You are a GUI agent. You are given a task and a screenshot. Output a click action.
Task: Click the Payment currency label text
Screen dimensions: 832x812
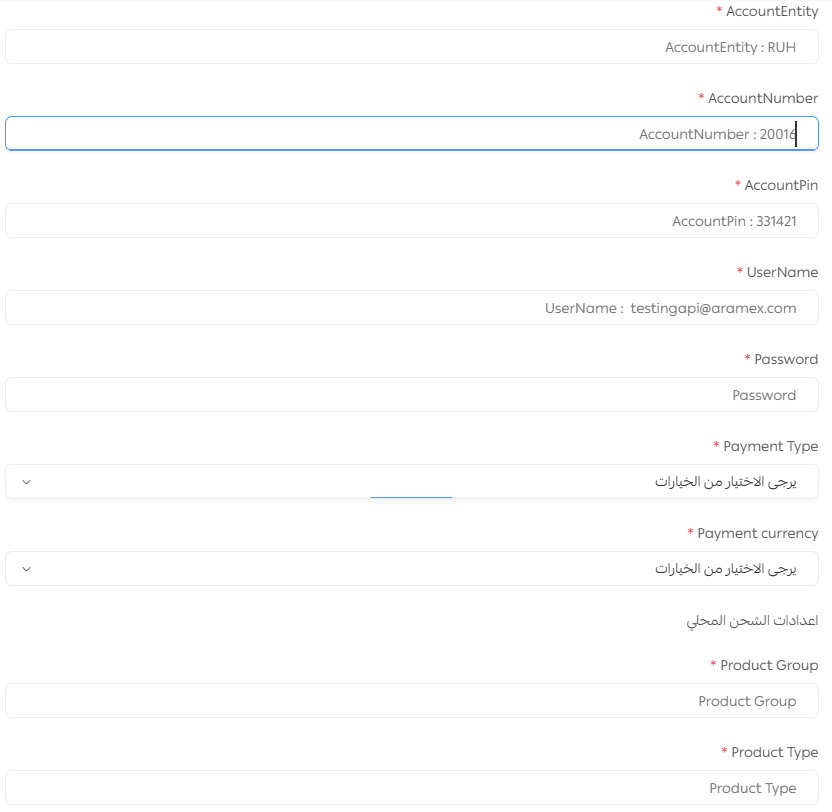757,533
